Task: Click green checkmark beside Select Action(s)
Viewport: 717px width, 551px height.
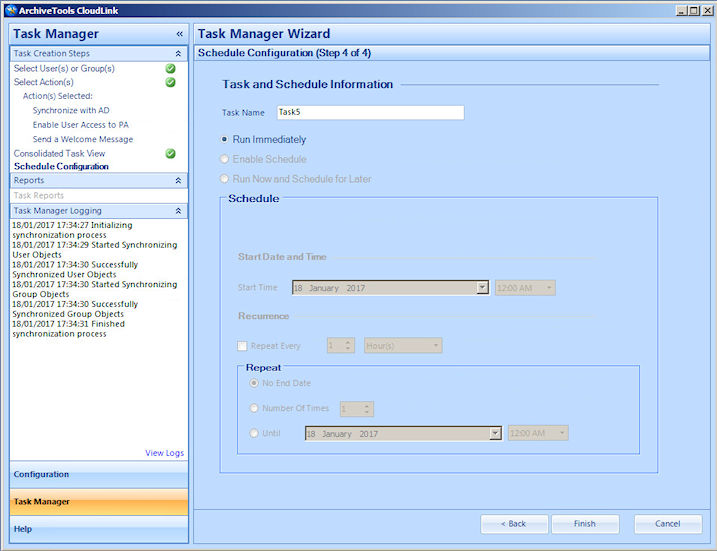Action: coord(171,82)
